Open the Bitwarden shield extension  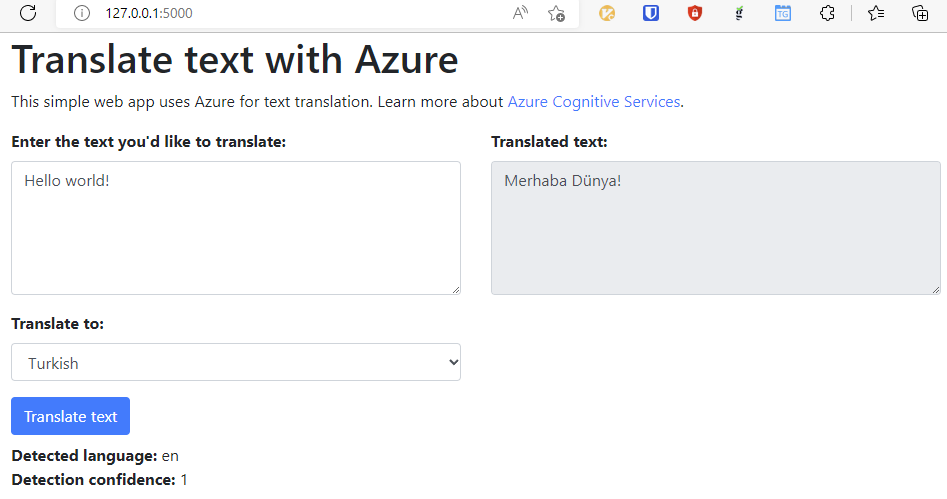point(651,13)
